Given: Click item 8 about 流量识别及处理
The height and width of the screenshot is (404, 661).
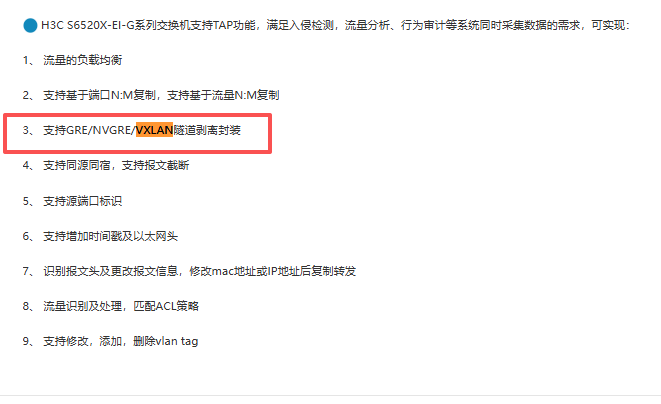Looking at the screenshot, I should (110, 306).
